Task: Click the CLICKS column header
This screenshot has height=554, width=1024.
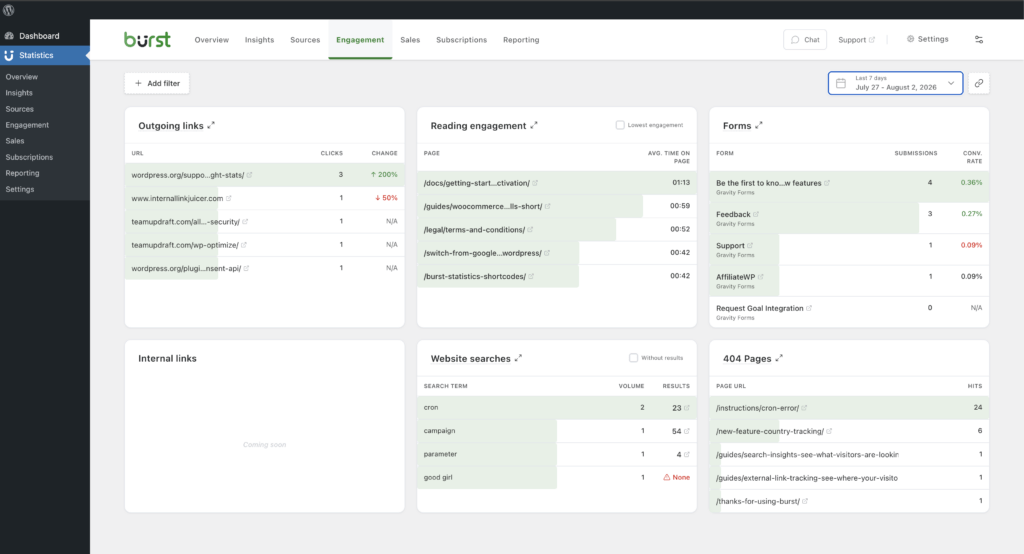Action: (331, 153)
